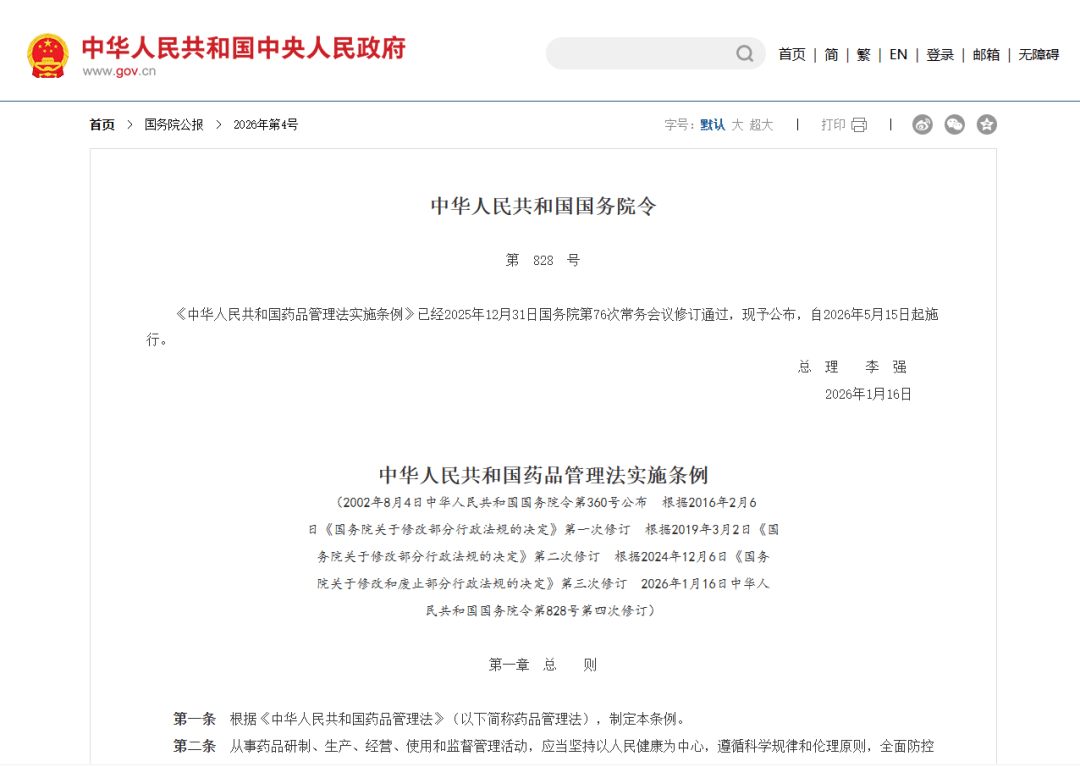Viewport: 1080px width, 767px height.
Task: Click the star favorite icon
Action: coord(987,124)
